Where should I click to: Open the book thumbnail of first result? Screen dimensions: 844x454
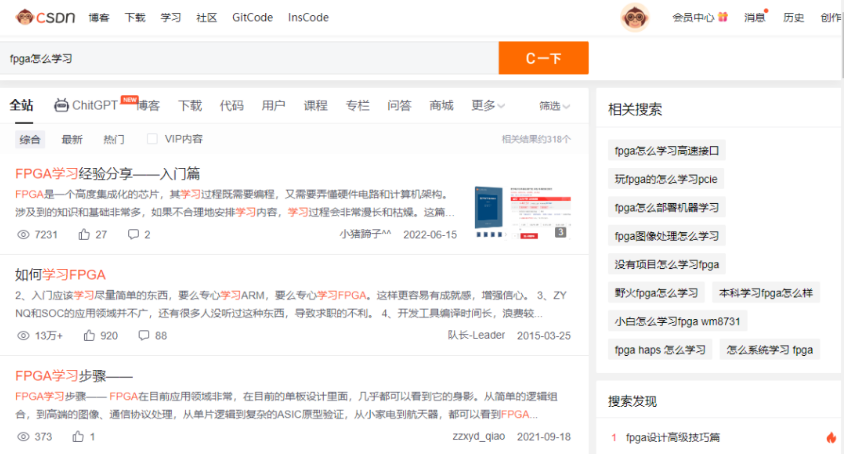click(x=489, y=212)
